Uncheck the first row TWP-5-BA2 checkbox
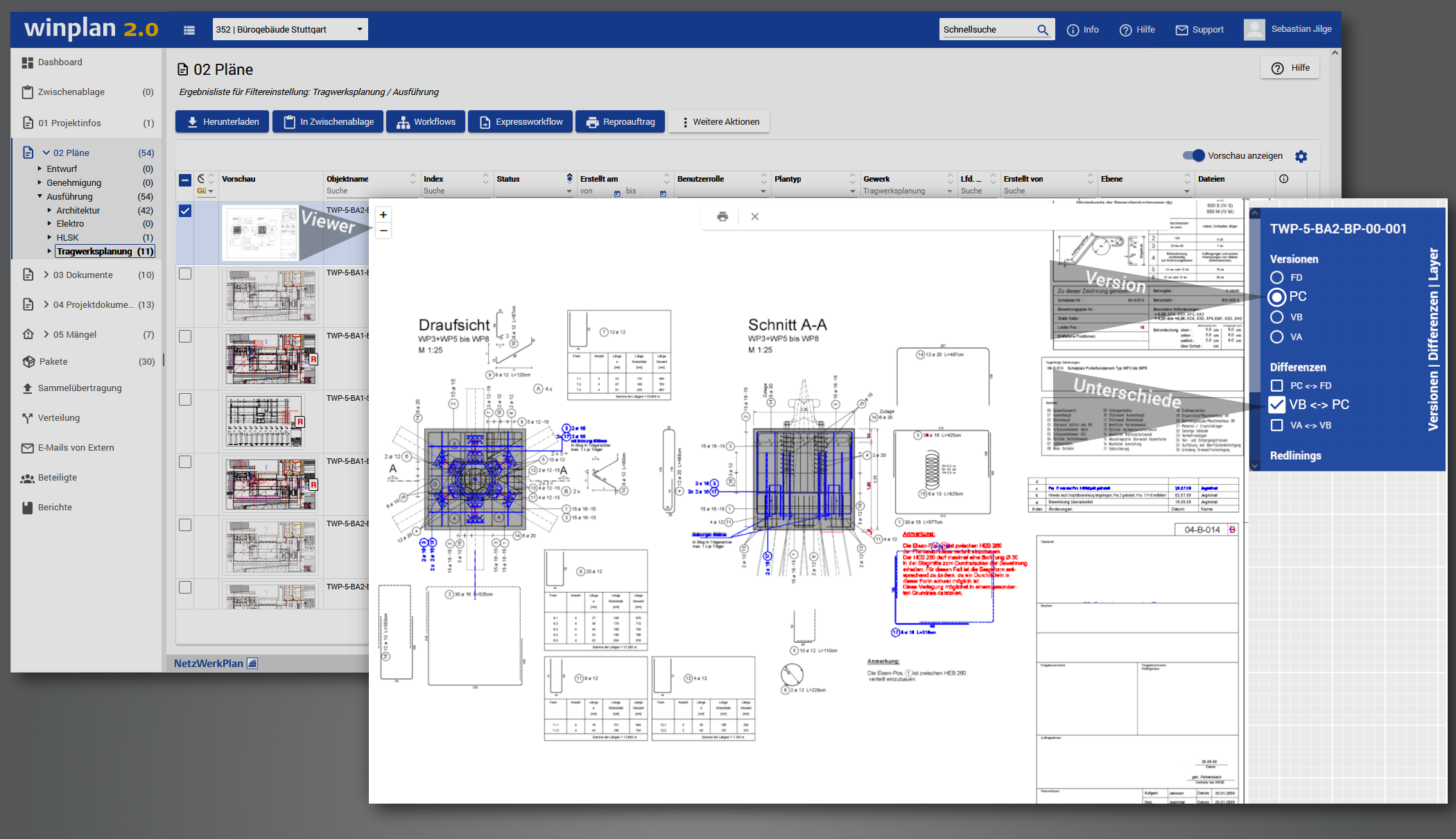1456x839 pixels. point(185,211)
